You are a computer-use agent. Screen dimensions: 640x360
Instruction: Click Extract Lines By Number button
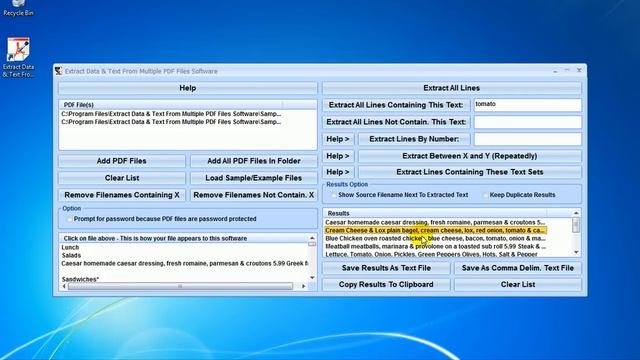point(414,139)
